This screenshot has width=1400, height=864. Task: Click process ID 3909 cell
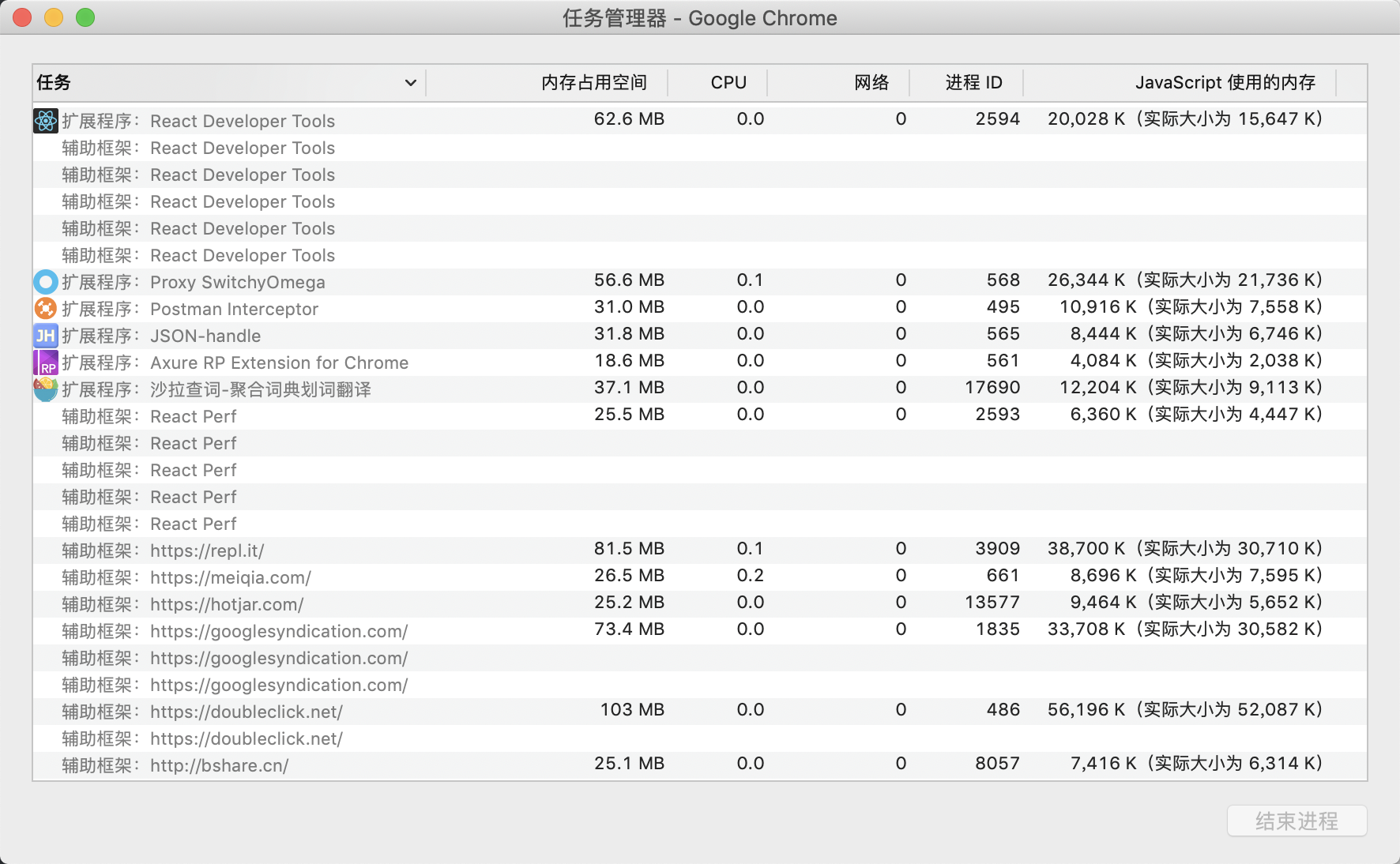[x=998, y=549]
